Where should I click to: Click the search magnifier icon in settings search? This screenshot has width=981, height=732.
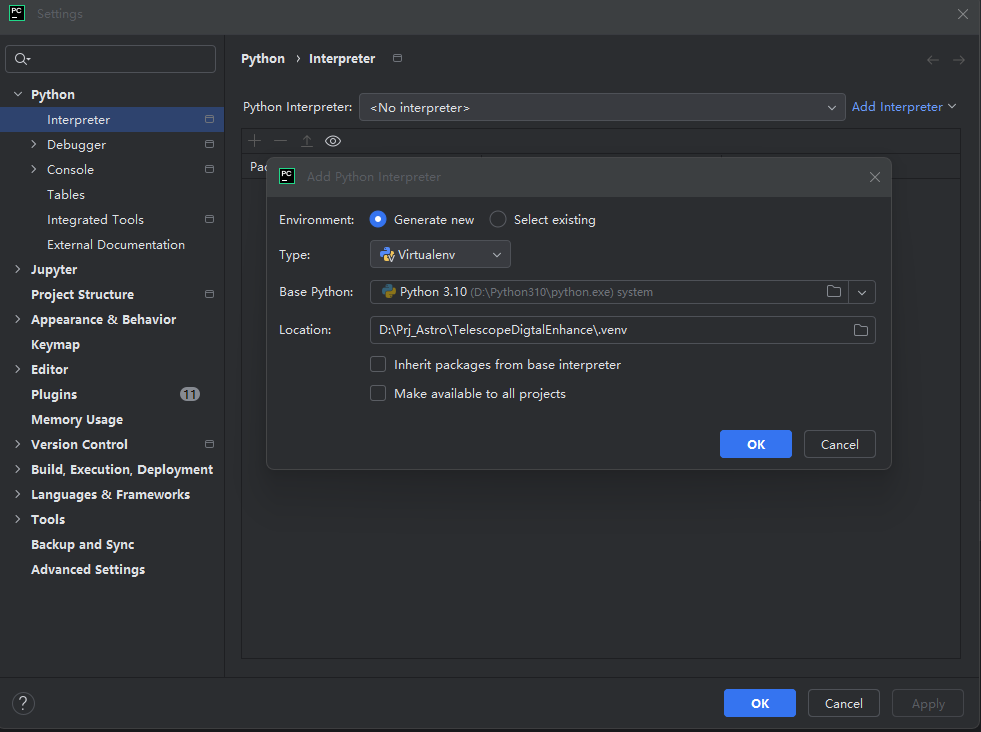point(22,59)
